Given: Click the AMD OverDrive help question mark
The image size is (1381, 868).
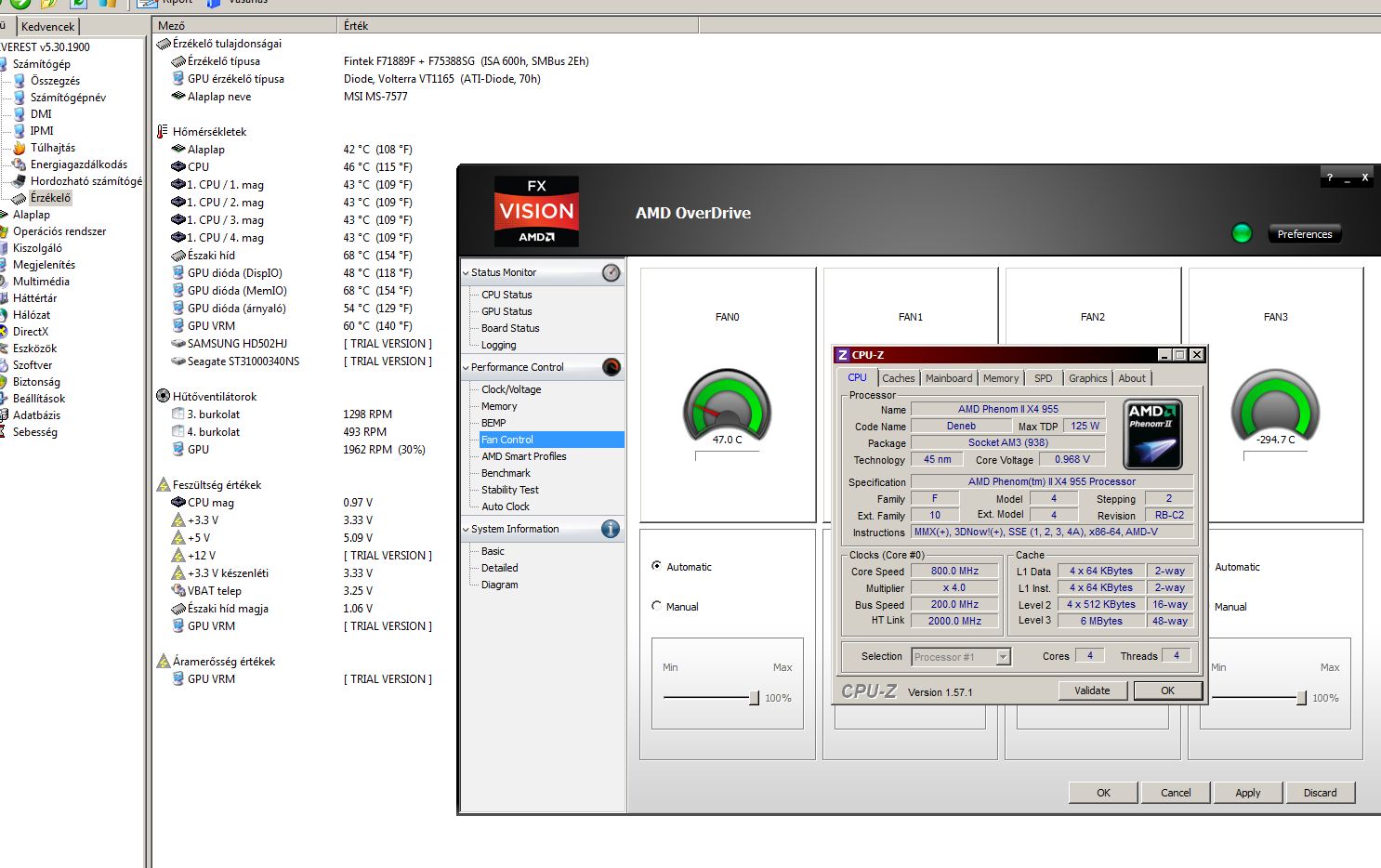Looking at the screenshot, I should click(x=1330, y=178).
